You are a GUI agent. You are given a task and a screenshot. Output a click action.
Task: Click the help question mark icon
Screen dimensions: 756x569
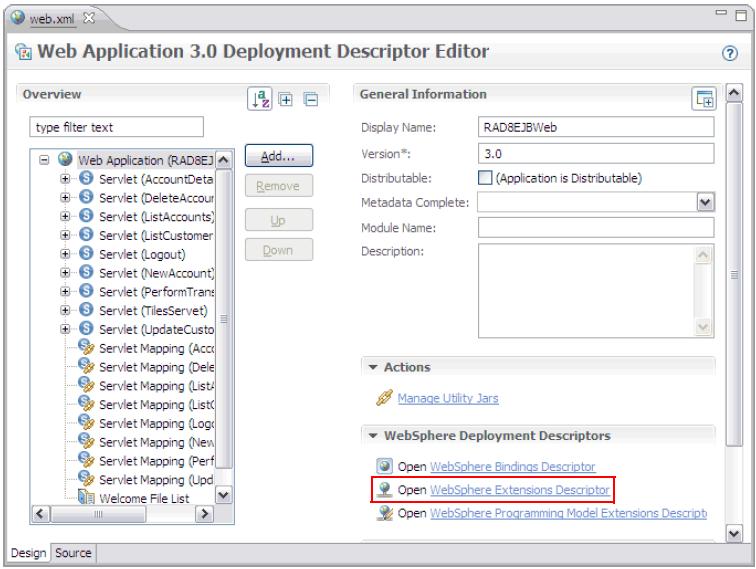(730, 53)
